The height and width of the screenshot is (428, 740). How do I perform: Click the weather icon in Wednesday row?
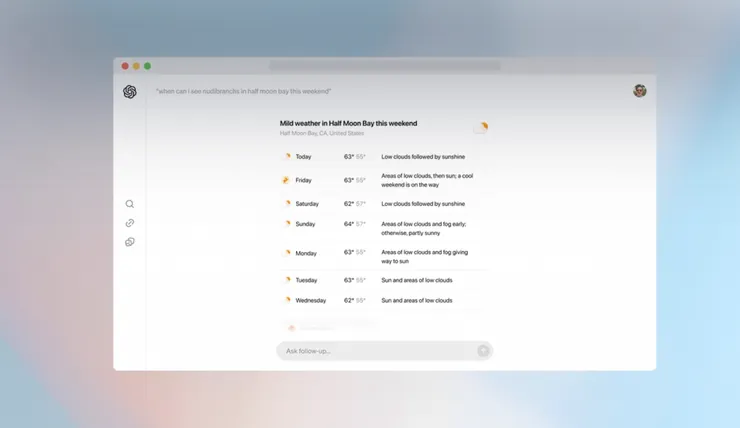tap(287, 300)
